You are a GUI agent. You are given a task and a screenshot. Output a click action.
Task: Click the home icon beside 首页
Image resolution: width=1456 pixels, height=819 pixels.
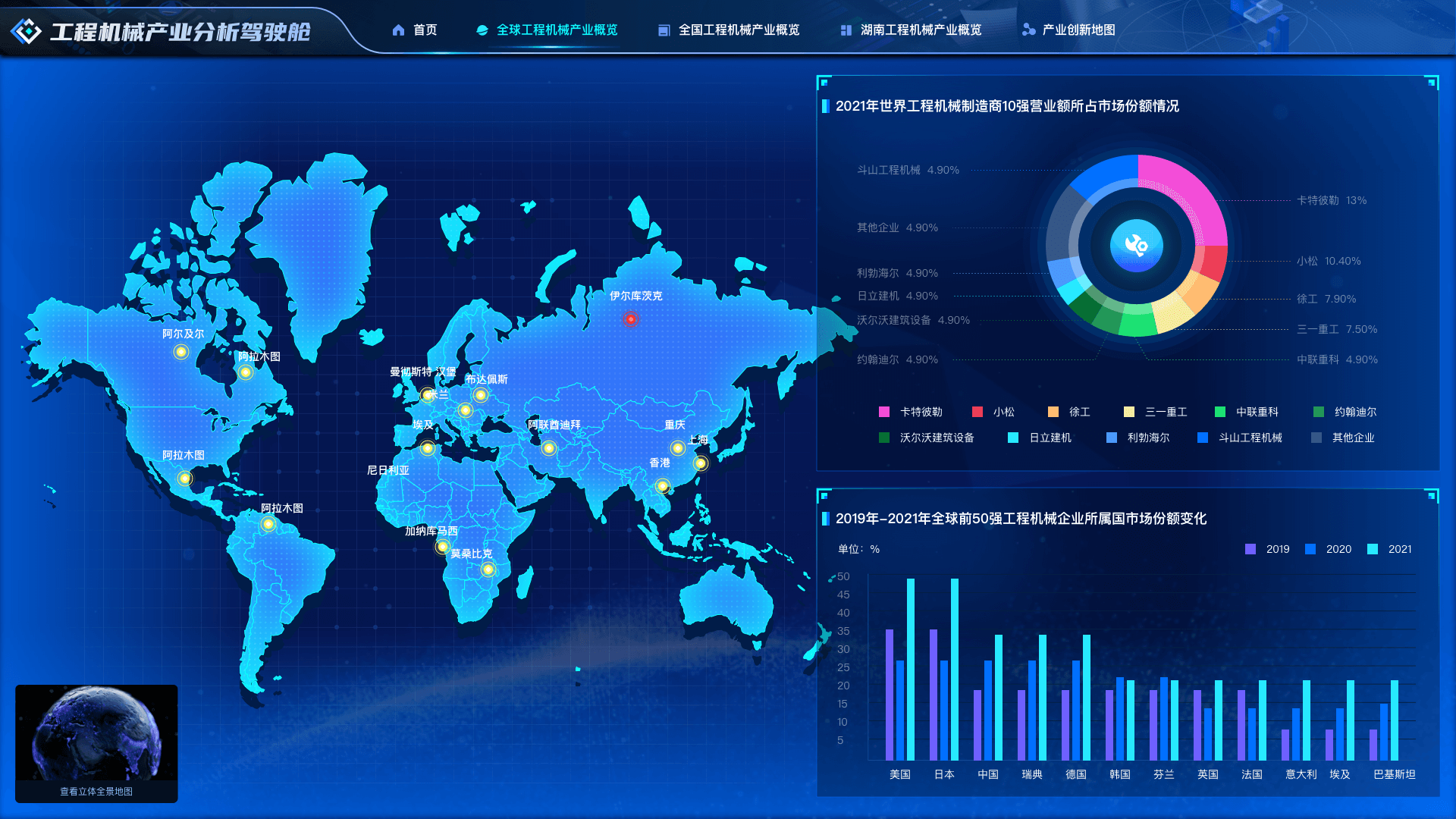(x=398, y=30)
